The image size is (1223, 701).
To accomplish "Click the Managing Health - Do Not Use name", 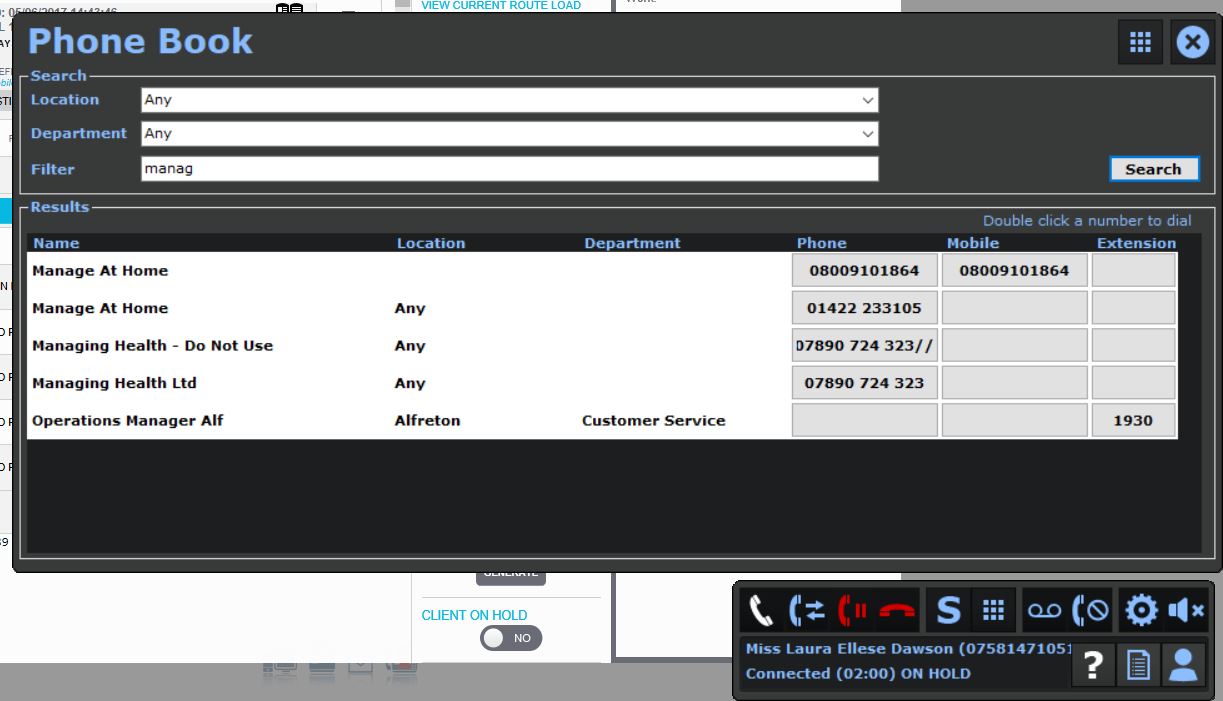I will [152, 346].
